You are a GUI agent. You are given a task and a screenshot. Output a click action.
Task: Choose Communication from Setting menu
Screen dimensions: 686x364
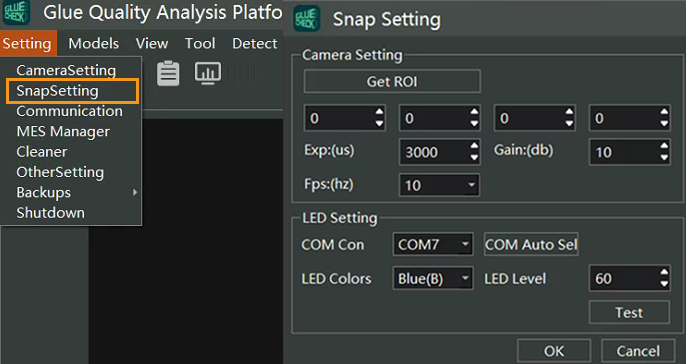click(x=71, y=111)
